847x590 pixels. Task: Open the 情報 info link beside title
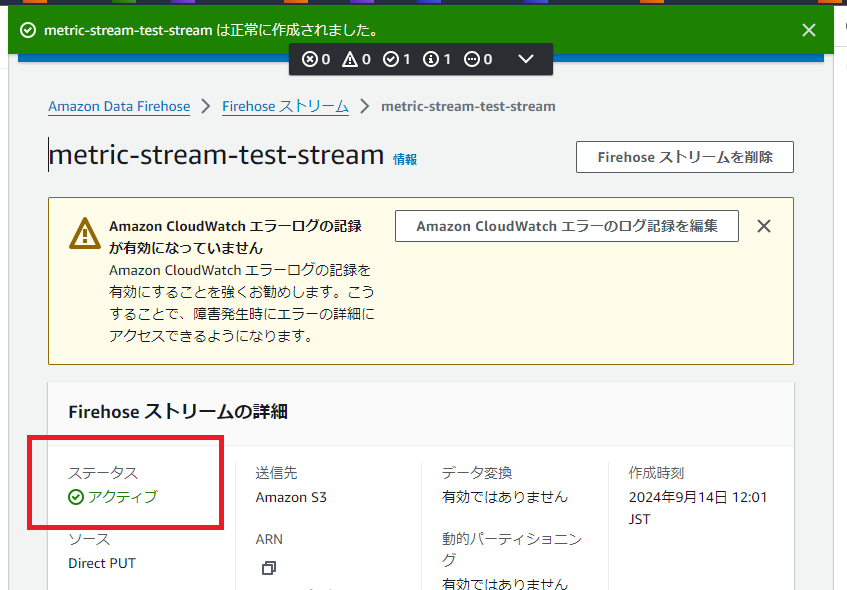click(405, 159)
